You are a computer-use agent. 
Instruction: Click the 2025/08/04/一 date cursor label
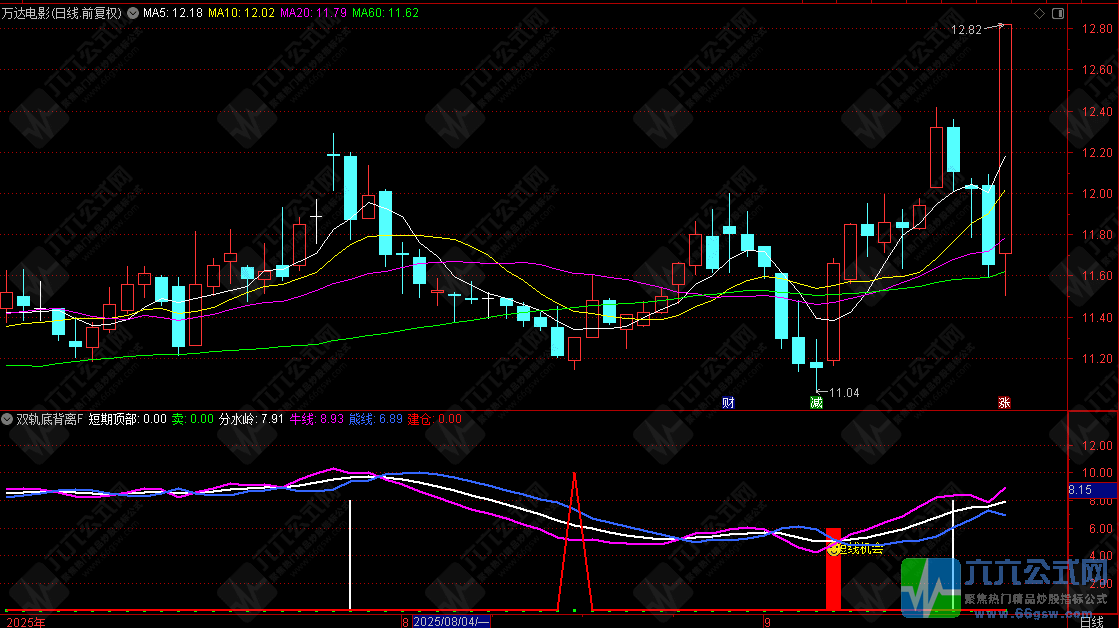[x=451, y=622]
